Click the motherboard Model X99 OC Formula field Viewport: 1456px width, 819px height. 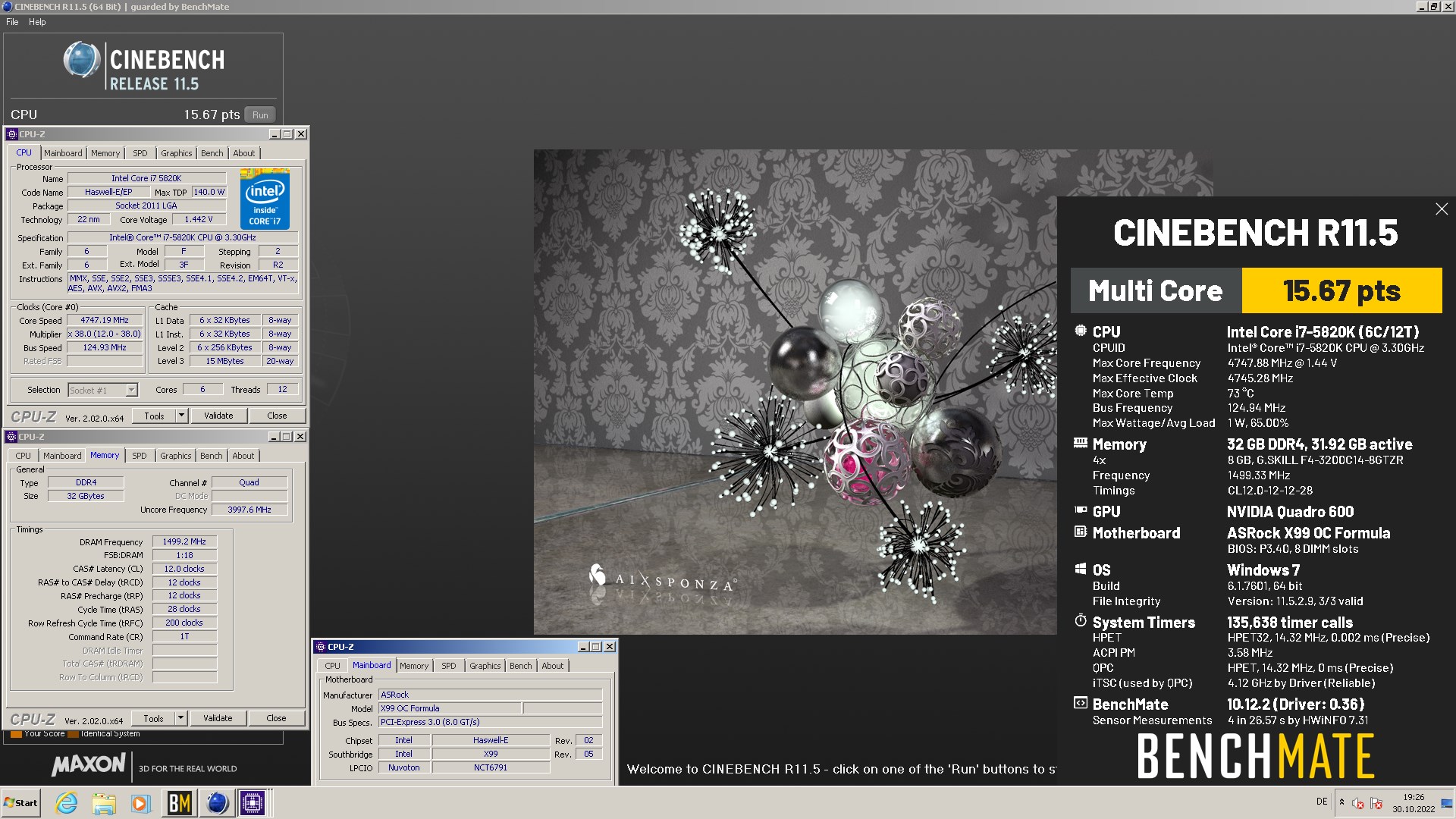click(x=450, y=708)
